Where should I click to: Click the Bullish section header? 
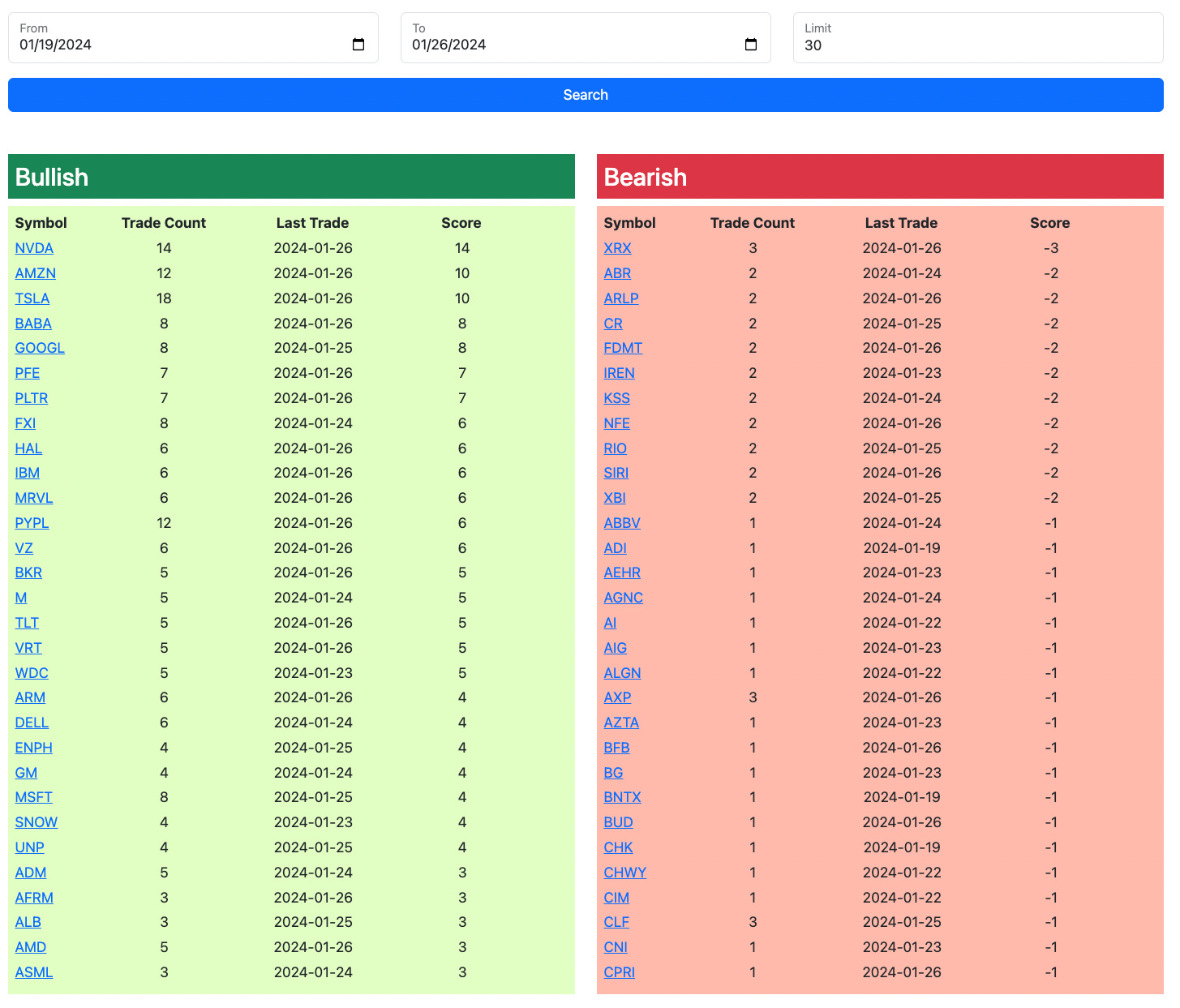click(x=291, y=177)
